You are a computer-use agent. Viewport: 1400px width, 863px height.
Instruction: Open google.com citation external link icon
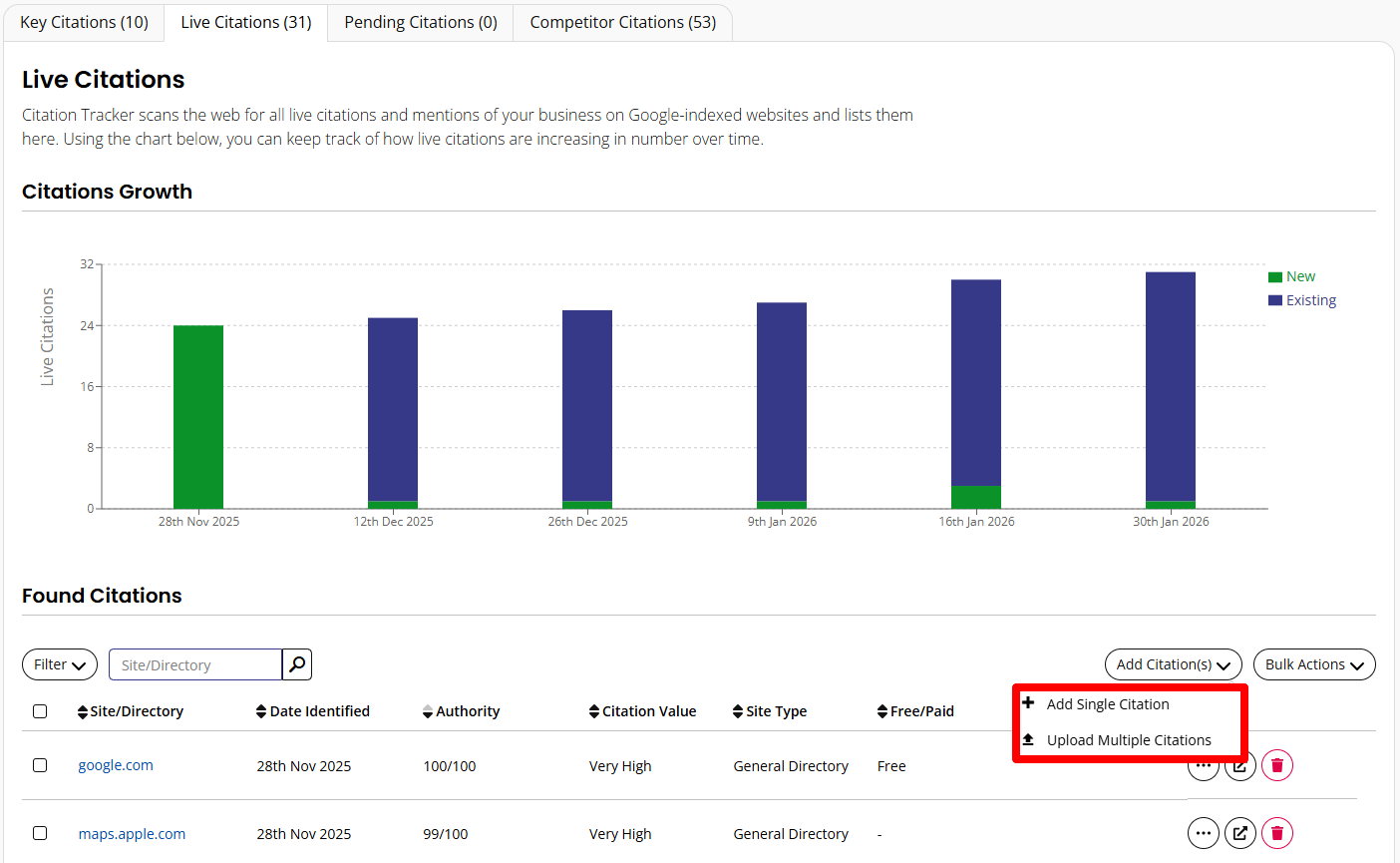[1239, 767]
